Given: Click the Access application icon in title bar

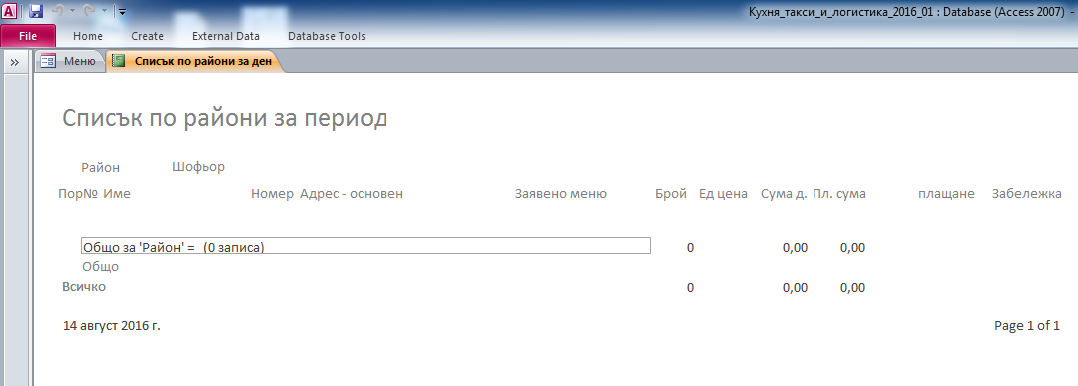Looking at the screenshot, I should pos(10,11).
